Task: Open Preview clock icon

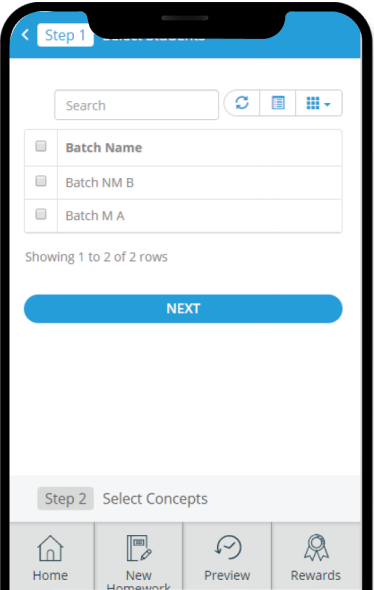Action: point(228,547)
